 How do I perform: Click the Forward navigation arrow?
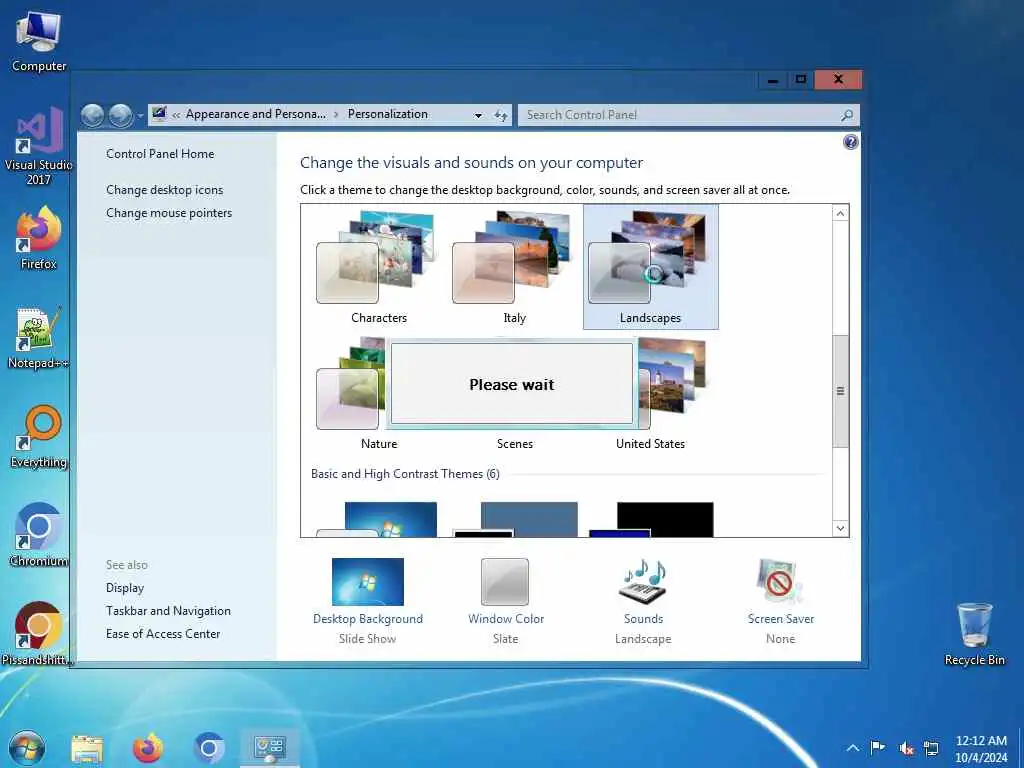(x=120, y=116)
